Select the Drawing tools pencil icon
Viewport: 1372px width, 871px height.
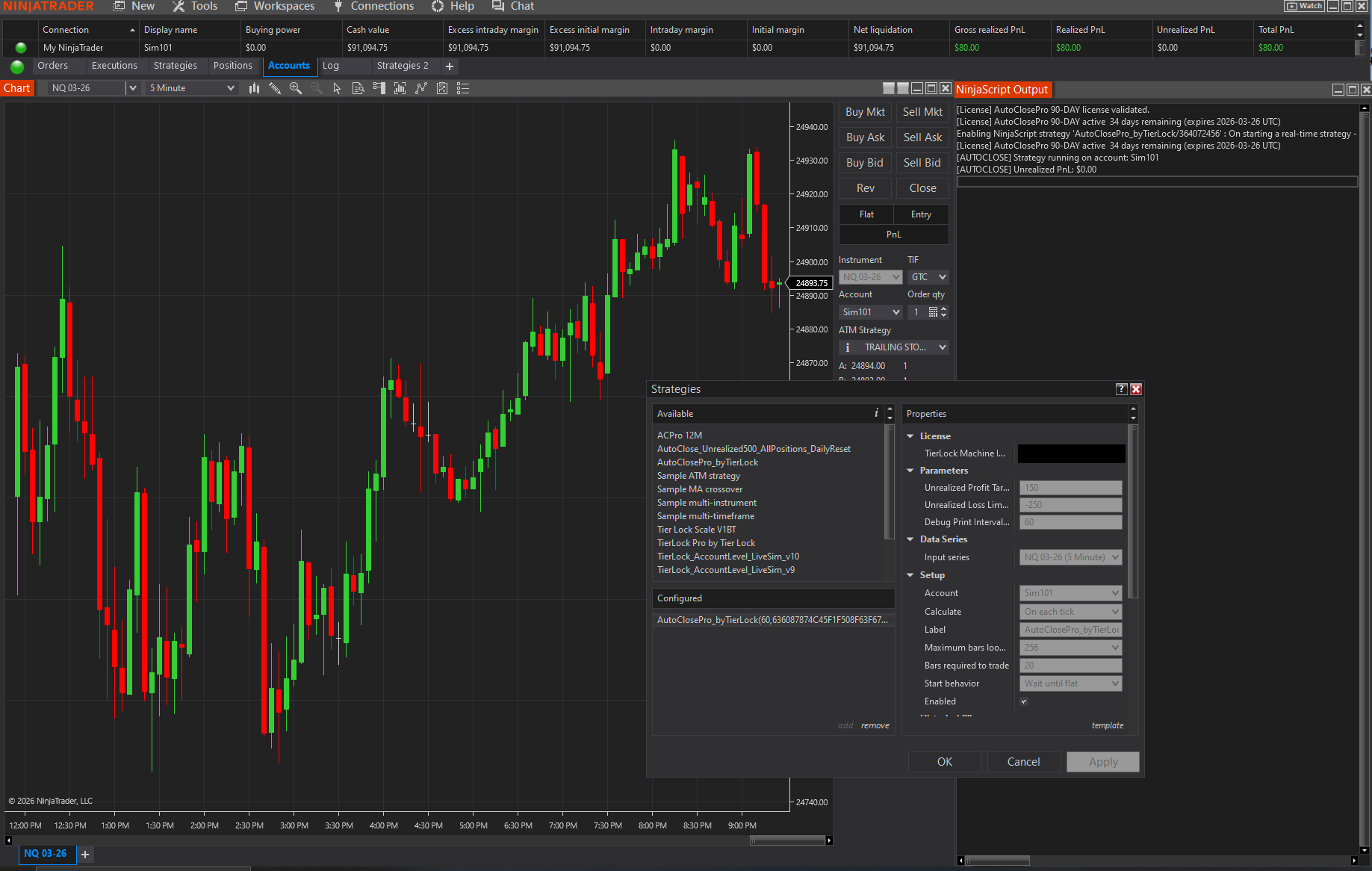[x=275, y=87]
